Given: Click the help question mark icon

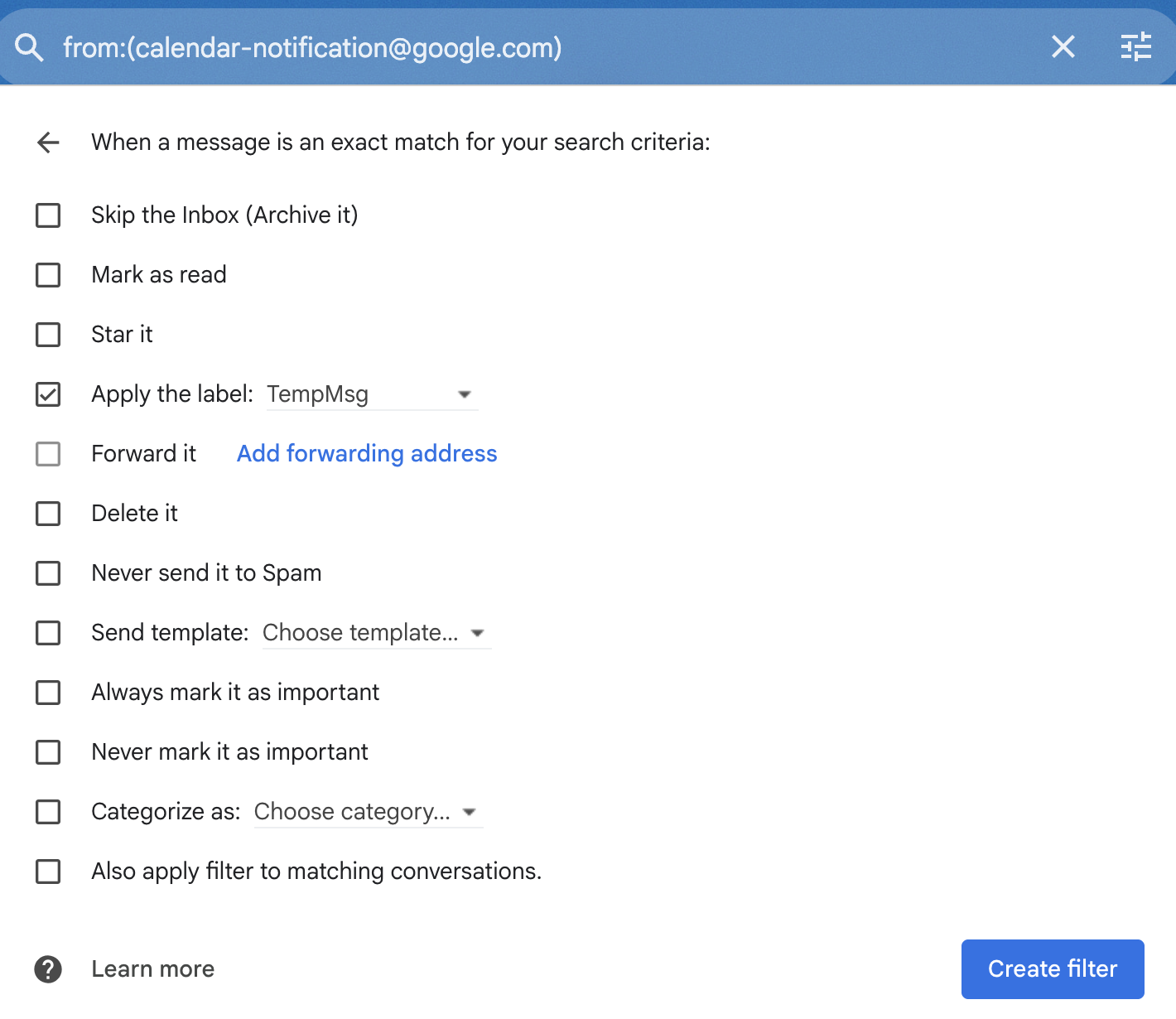Looking at the screenshot, I should point(48,968).
